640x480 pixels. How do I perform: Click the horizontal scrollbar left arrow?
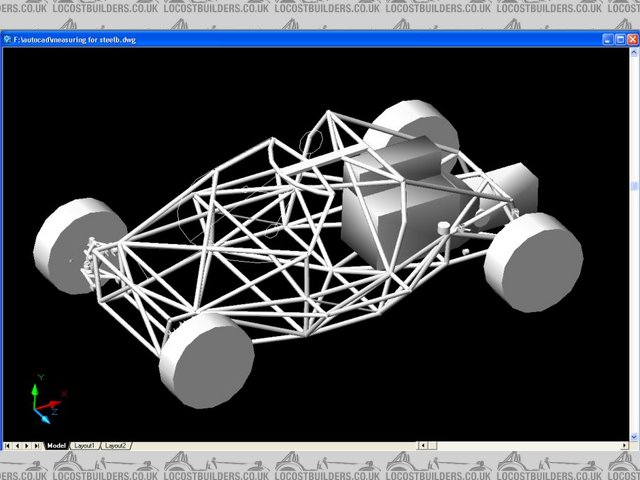(421, 445)
